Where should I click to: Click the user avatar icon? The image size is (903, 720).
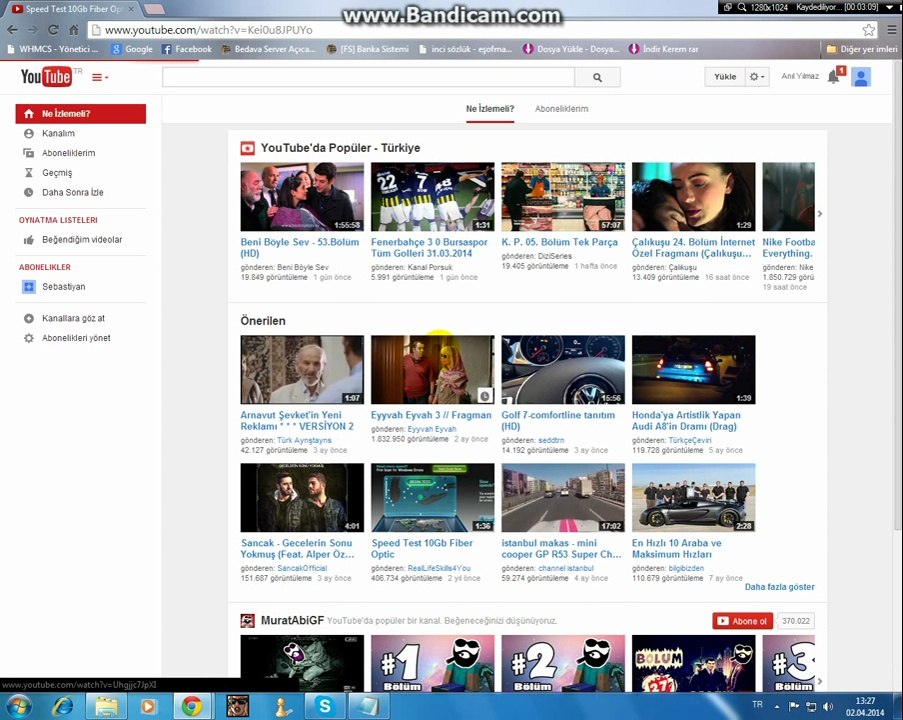coord(861,77)
